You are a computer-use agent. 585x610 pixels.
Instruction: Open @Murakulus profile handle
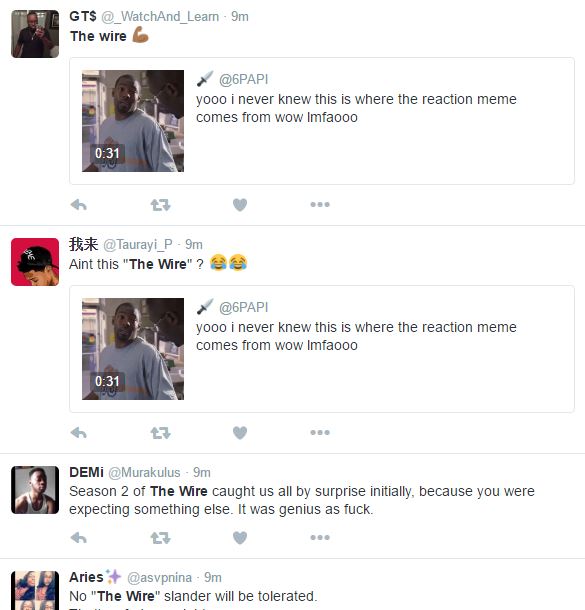tap(144, 472)
